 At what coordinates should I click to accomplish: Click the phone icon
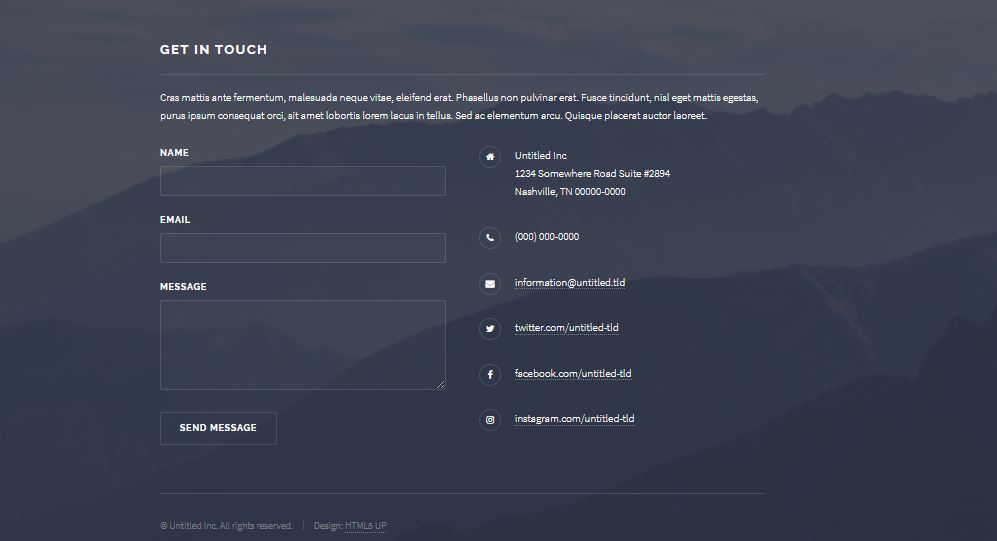tap(490, 238)
